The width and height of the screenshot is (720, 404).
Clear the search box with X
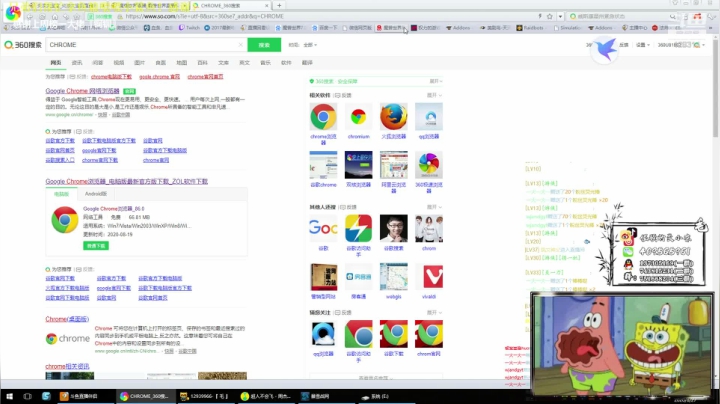click(240, 45)
